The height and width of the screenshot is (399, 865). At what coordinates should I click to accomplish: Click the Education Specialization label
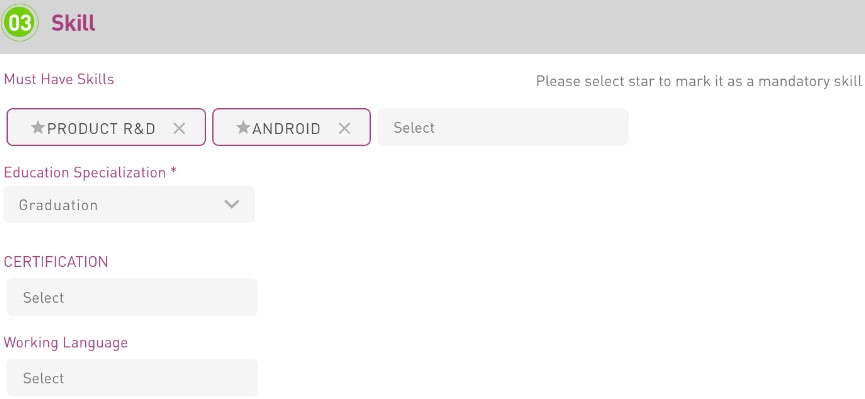[84, 173]
